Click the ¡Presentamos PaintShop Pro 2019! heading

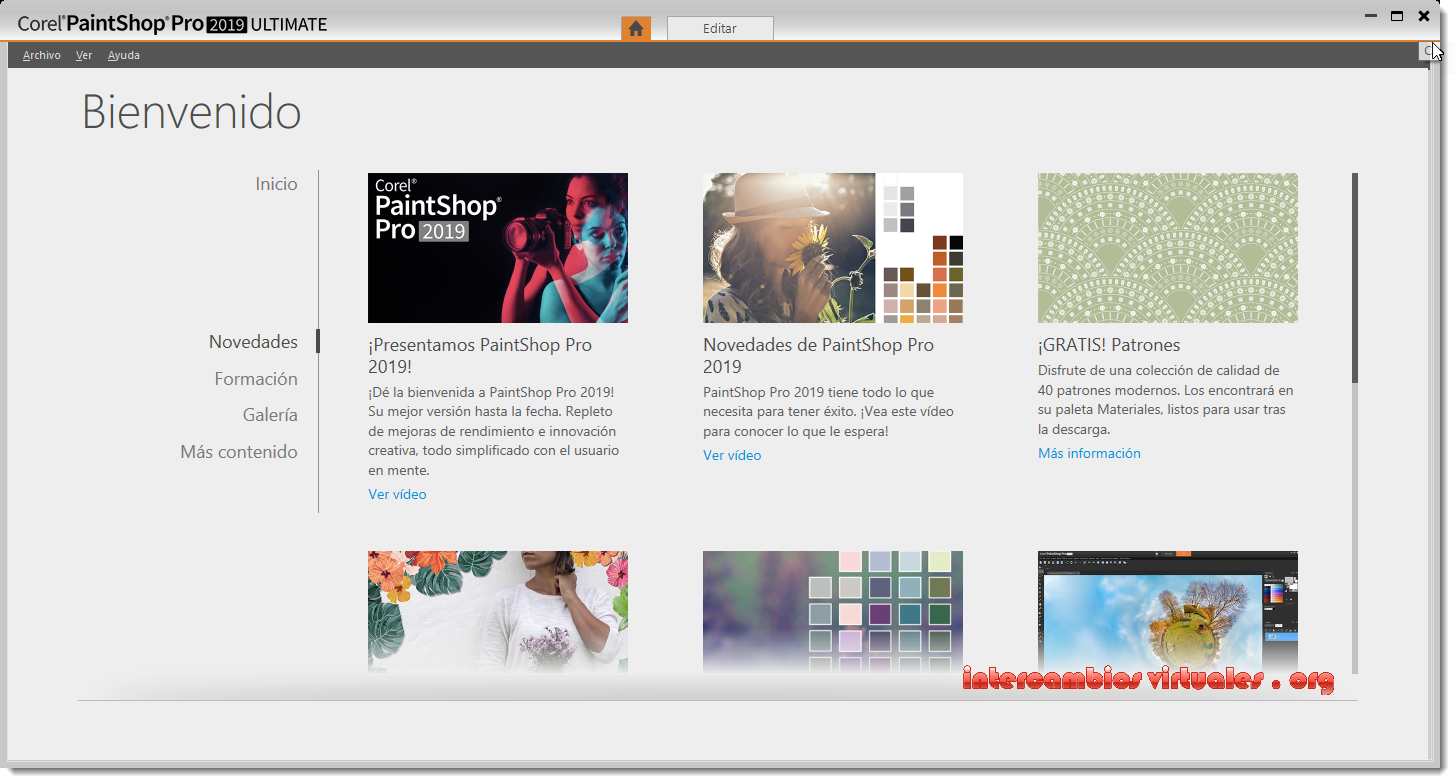click(480, 356)
